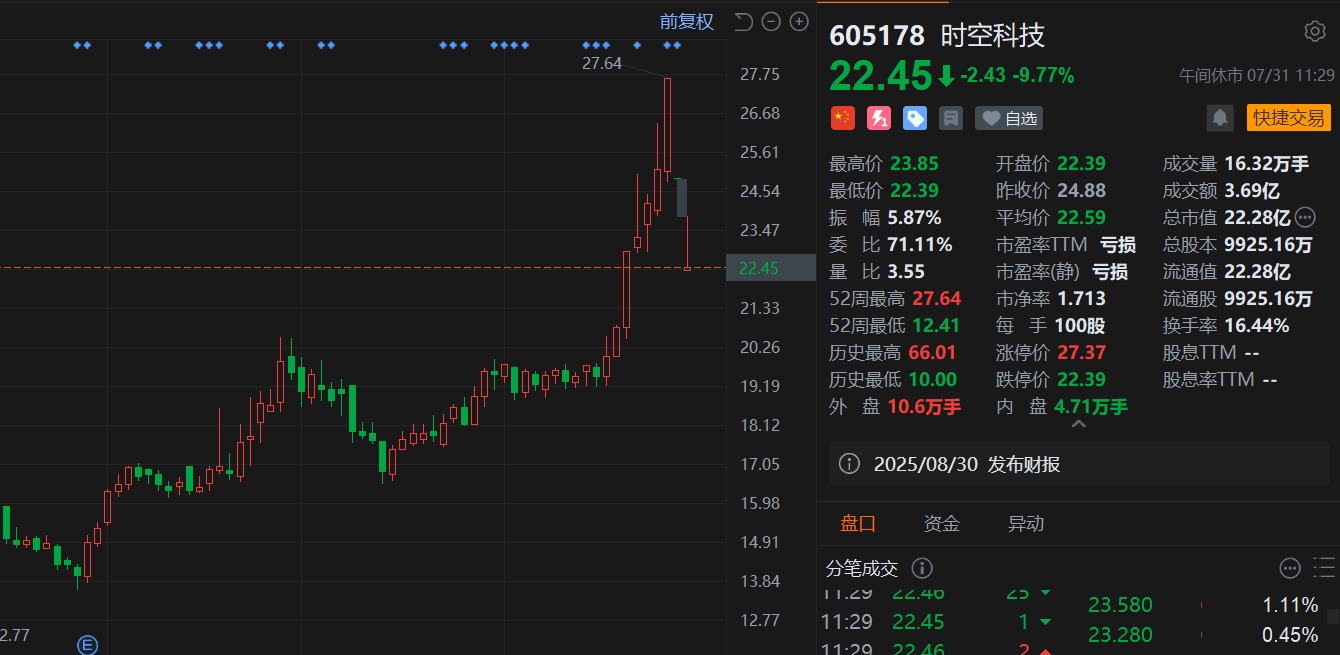Collapse the quote details chevron
The image size is (1340, 655).
[x=1078, y=425]
